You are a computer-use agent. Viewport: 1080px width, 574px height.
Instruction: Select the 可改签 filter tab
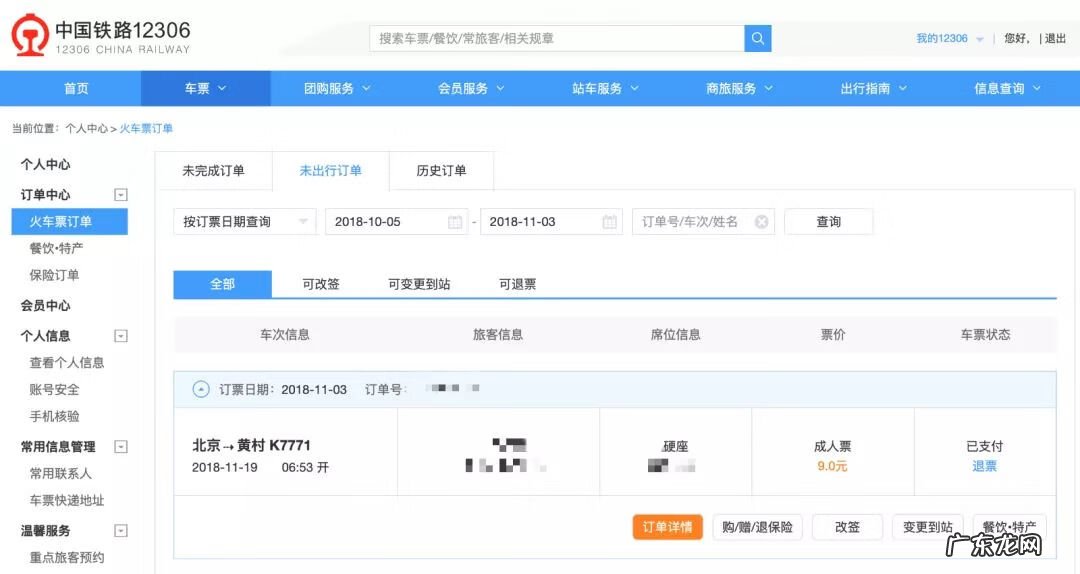point(321,284)
